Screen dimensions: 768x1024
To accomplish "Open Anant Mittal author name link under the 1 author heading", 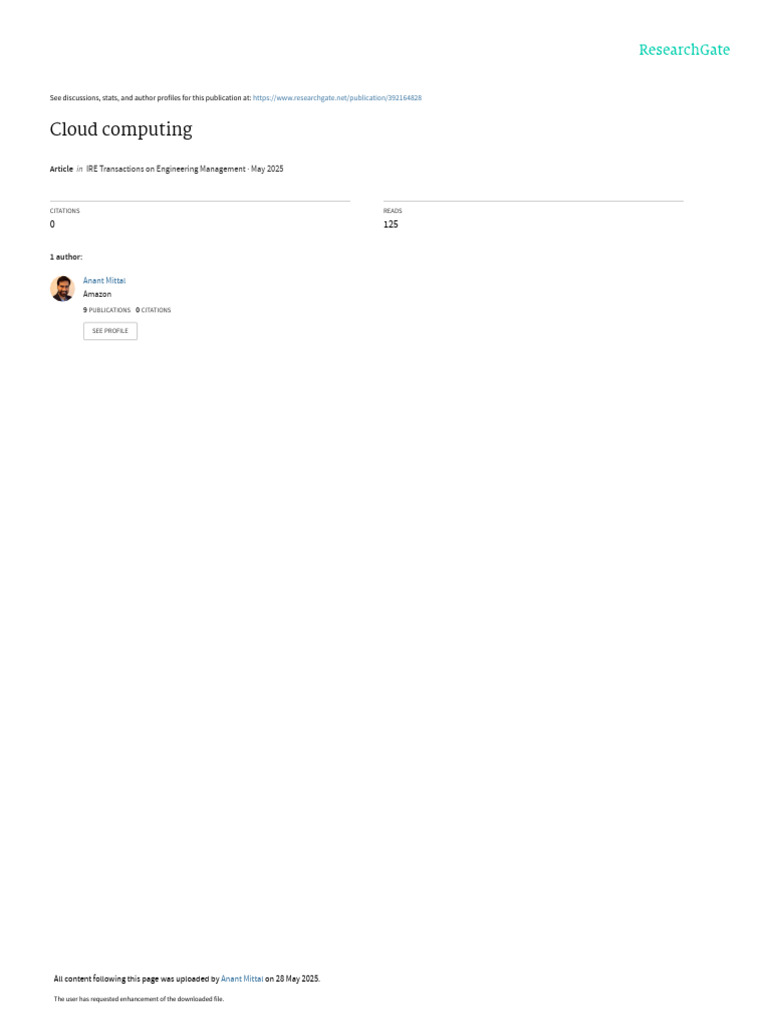I will coord(104,280).
